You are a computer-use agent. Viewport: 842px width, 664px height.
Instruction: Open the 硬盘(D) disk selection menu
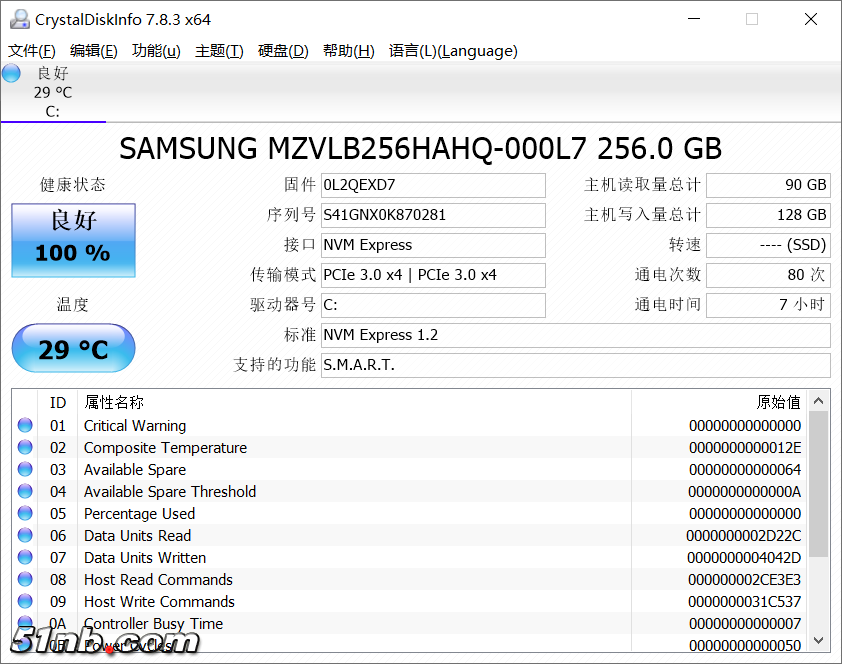(x=285, y=50)
